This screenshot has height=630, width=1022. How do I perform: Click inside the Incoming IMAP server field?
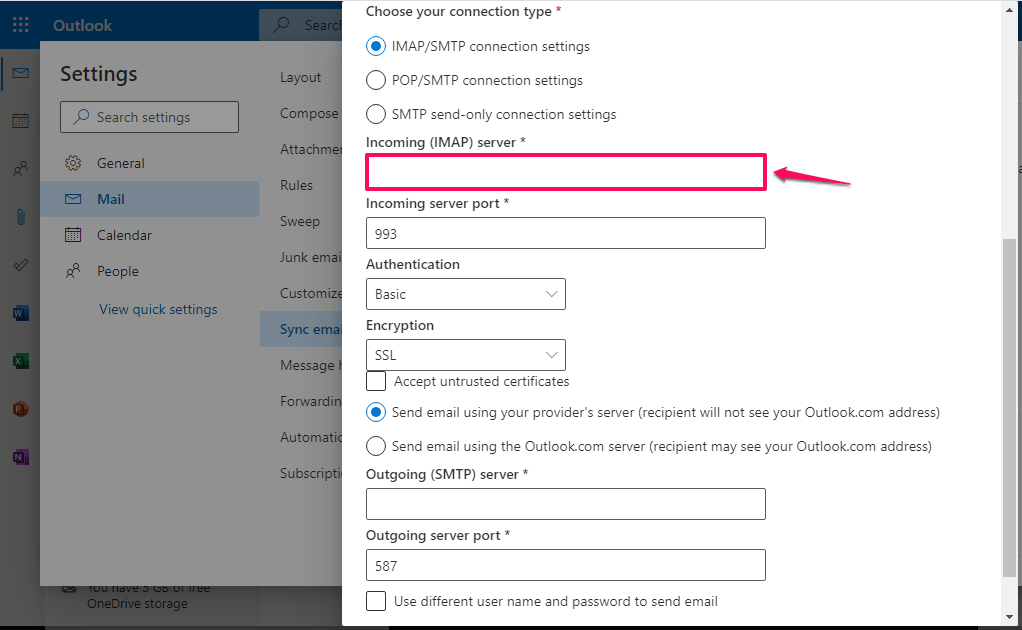(565, 172)
